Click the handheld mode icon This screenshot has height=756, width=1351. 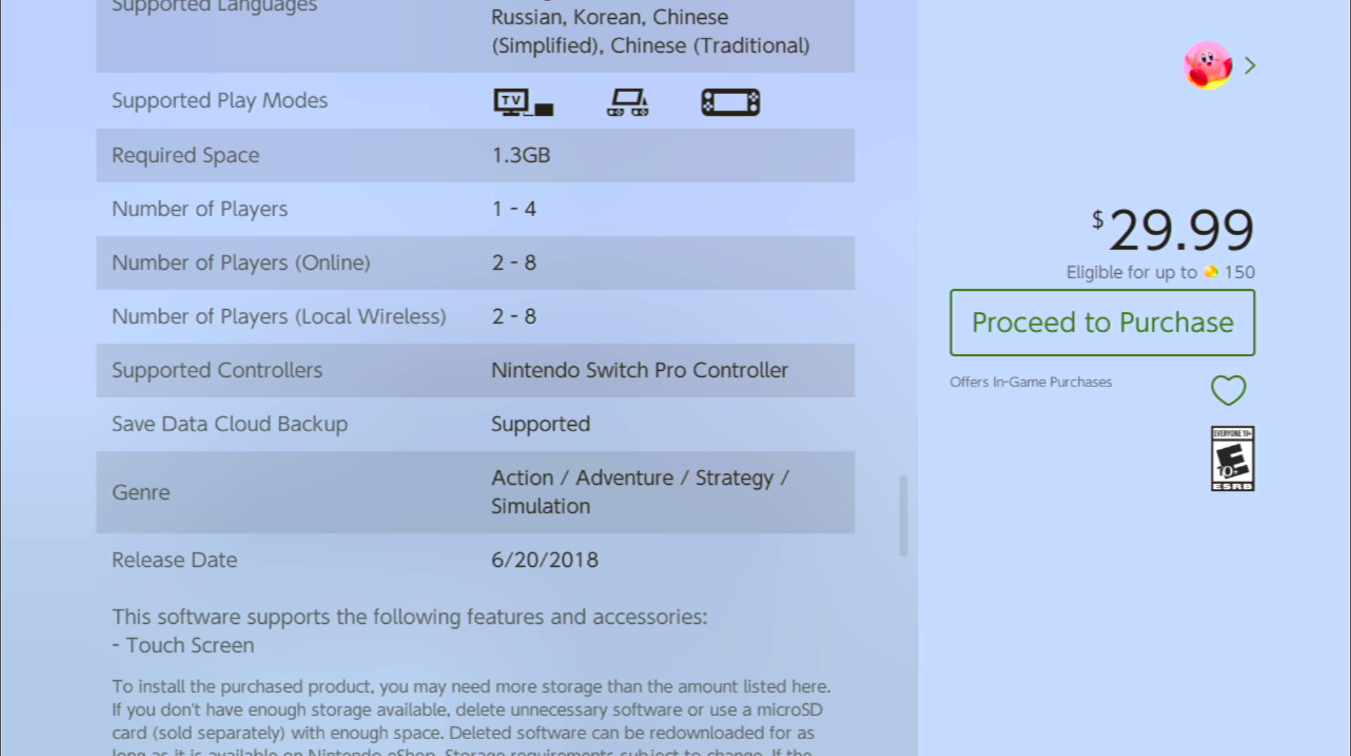coord(730,102)
